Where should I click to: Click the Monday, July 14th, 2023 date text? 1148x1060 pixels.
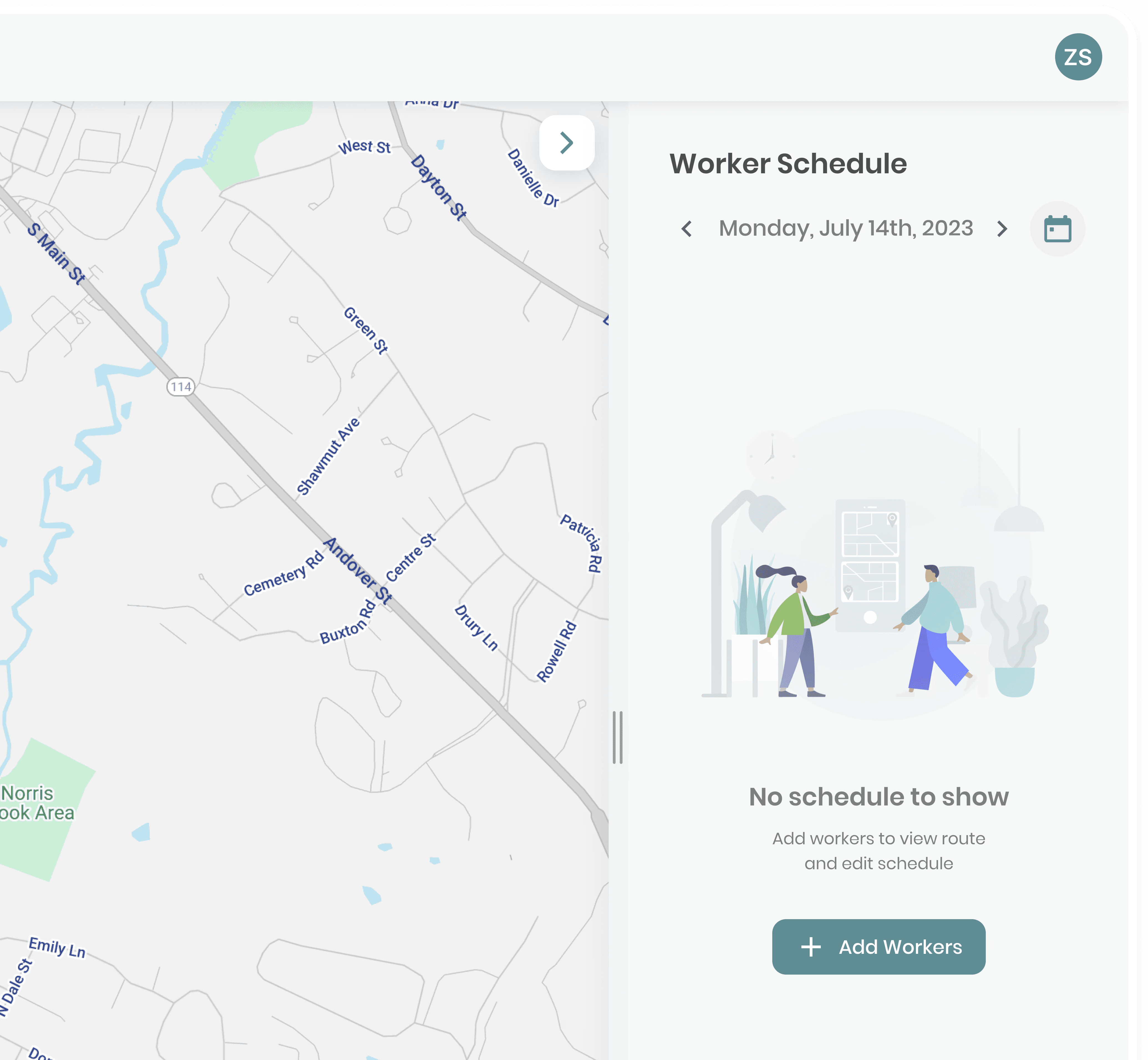[x=846, y=228]
